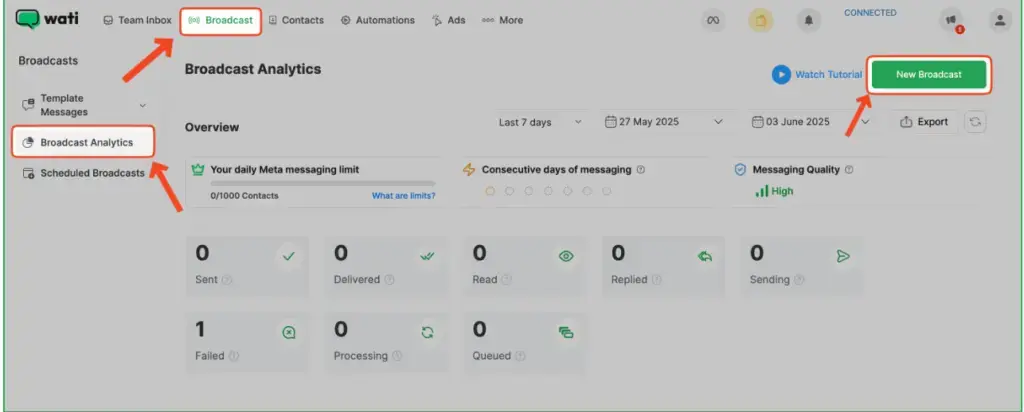The height and width of the screenshot is (412, 1024).
Task: Open the Processing info tooltip icon
Action: point(397,356)
